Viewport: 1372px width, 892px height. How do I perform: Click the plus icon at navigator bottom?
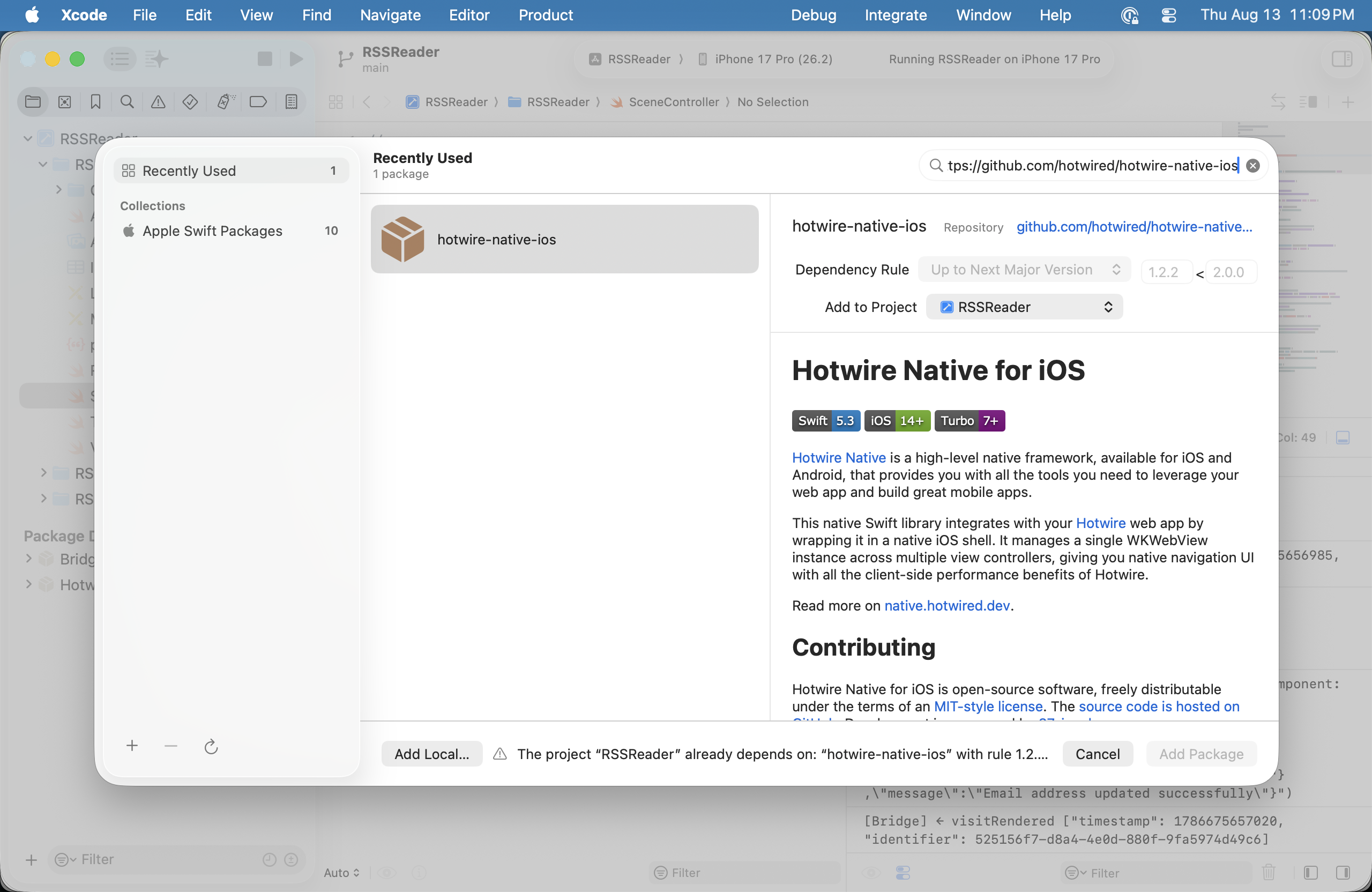[31, 859]
